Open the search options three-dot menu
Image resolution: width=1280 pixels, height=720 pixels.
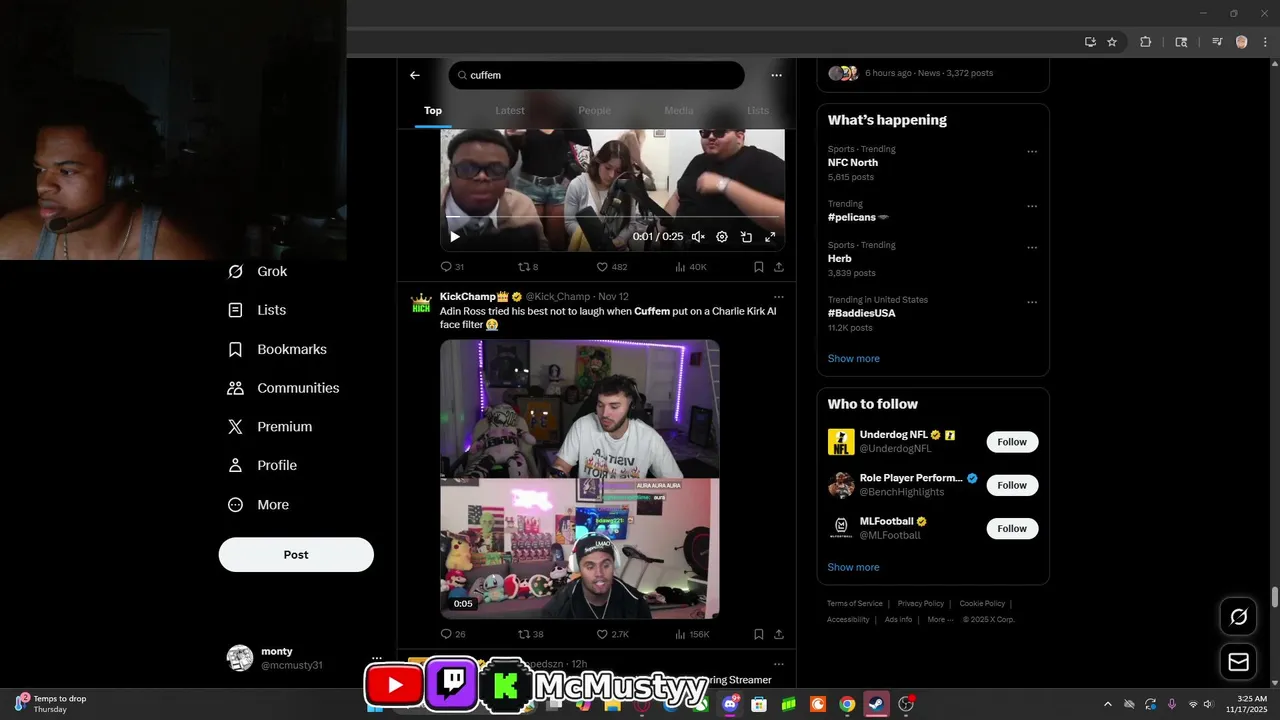(776, 75)
